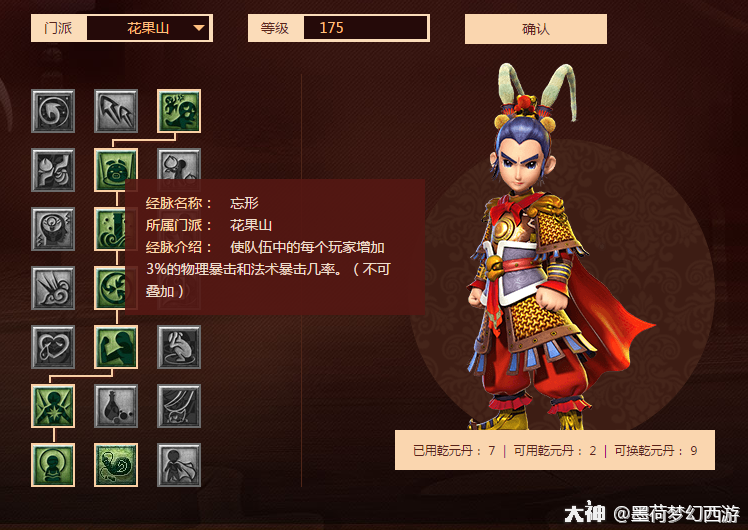Image resolution: width=748 pixels, height=530 pixels.
Task: Toggle the green flexing-arm meridian node
Action: coord(116,347)
